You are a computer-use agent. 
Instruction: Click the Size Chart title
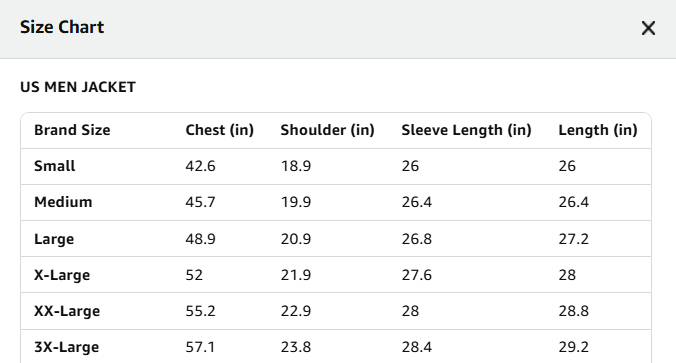[62, 27]
